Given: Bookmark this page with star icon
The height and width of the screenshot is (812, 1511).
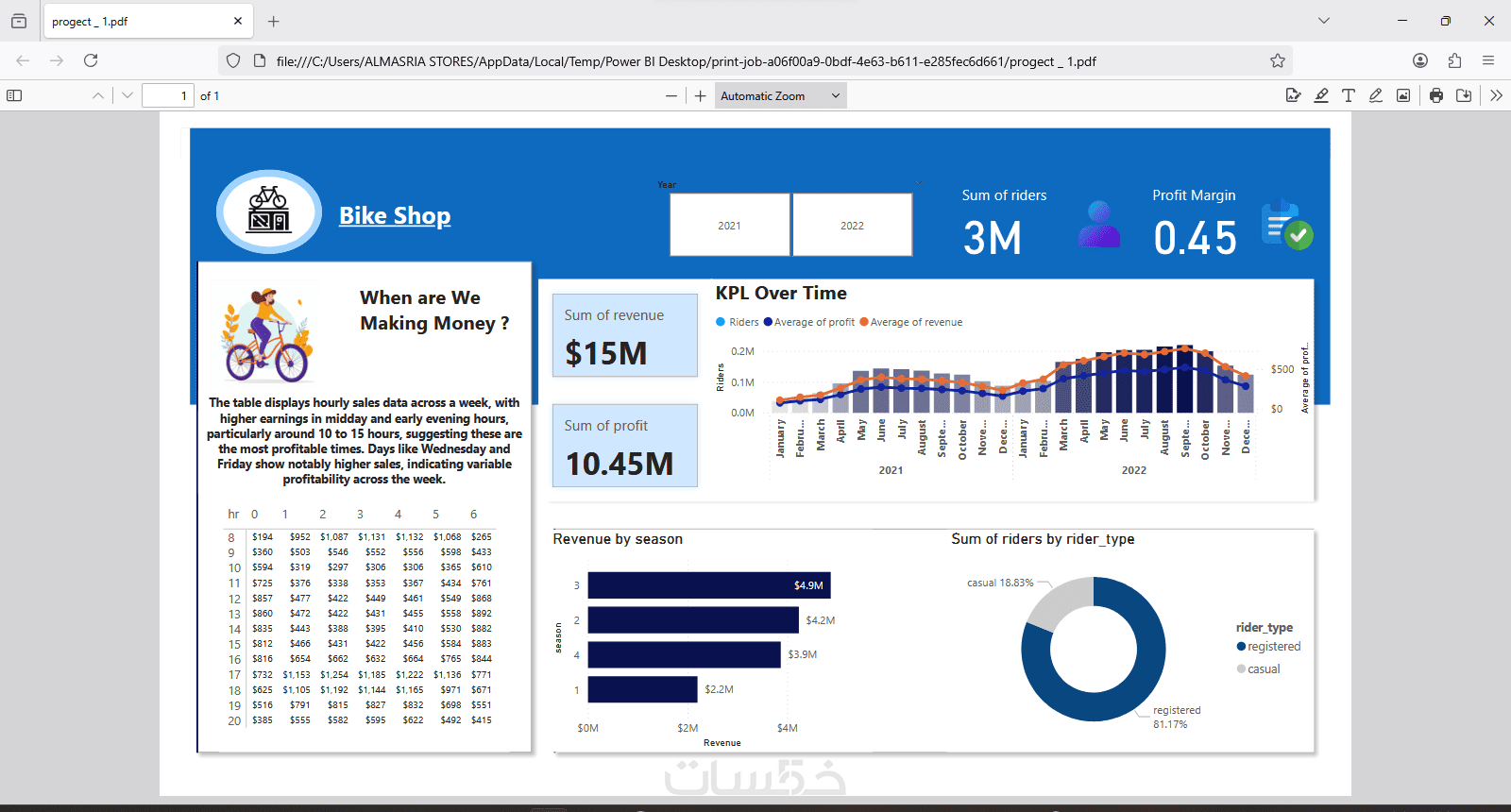Looking at the screenshot, I should coord(1278,60).
